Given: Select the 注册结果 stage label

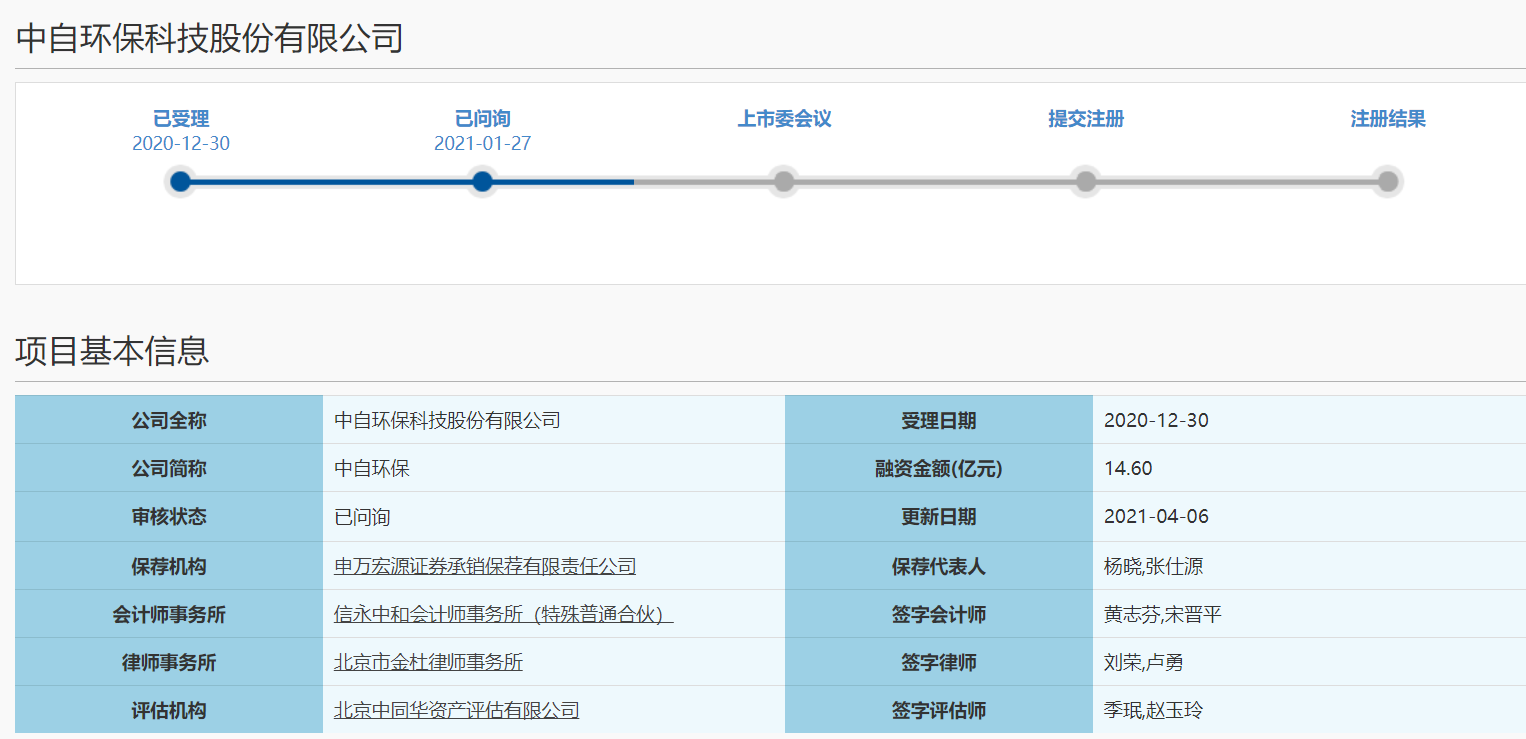Looking at the screenshot, I should pos(1388,119).
